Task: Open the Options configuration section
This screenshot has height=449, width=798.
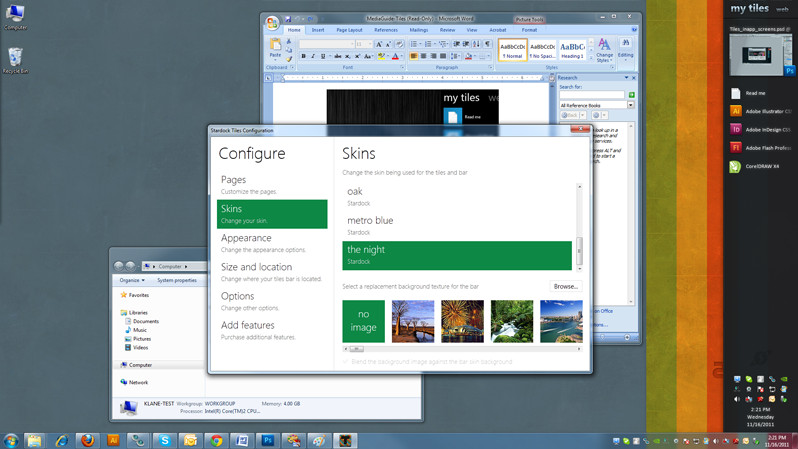Action: 272,301
